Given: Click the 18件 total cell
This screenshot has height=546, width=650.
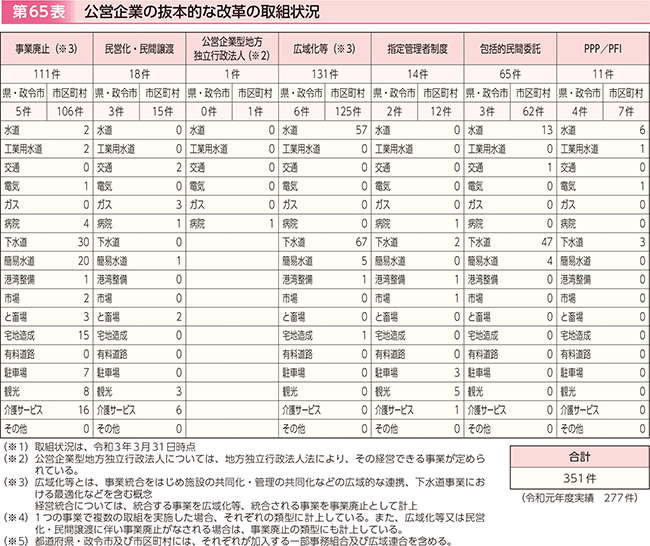Looking at the screenshot, I should pyautogui.click(x=139, y=74).
